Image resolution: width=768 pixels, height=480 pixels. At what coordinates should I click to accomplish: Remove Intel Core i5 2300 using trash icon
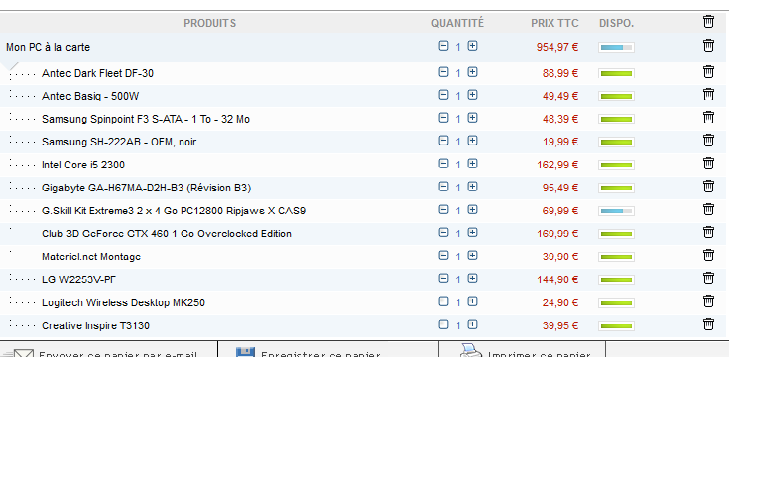[x=708, y=163]
